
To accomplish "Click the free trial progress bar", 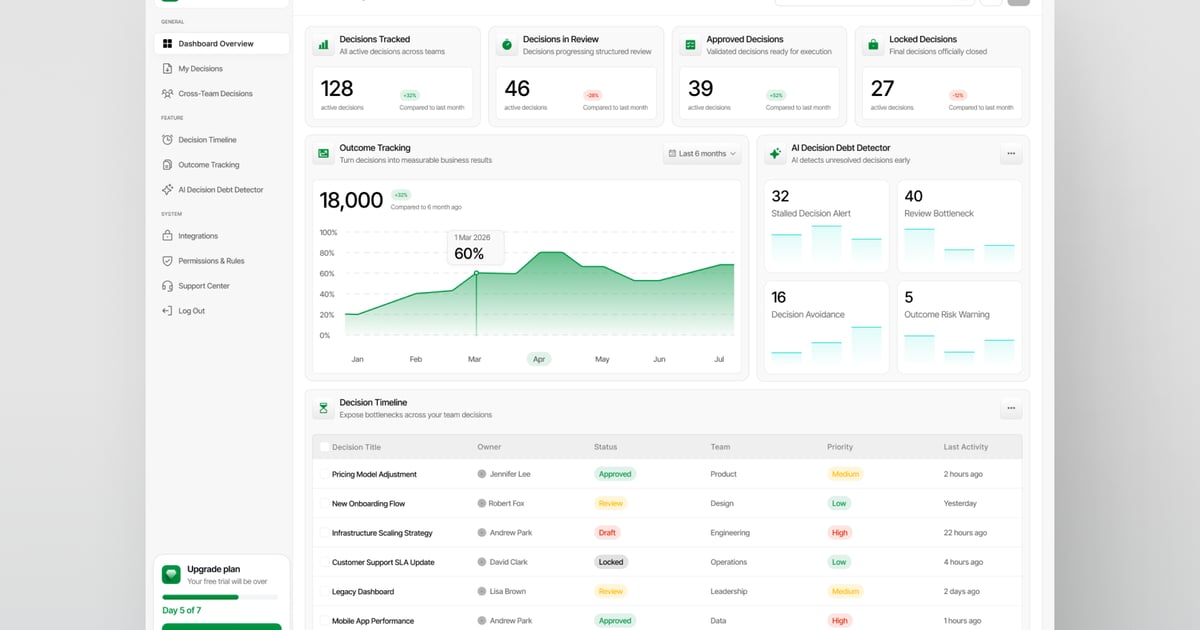I will tap(220, 597).
